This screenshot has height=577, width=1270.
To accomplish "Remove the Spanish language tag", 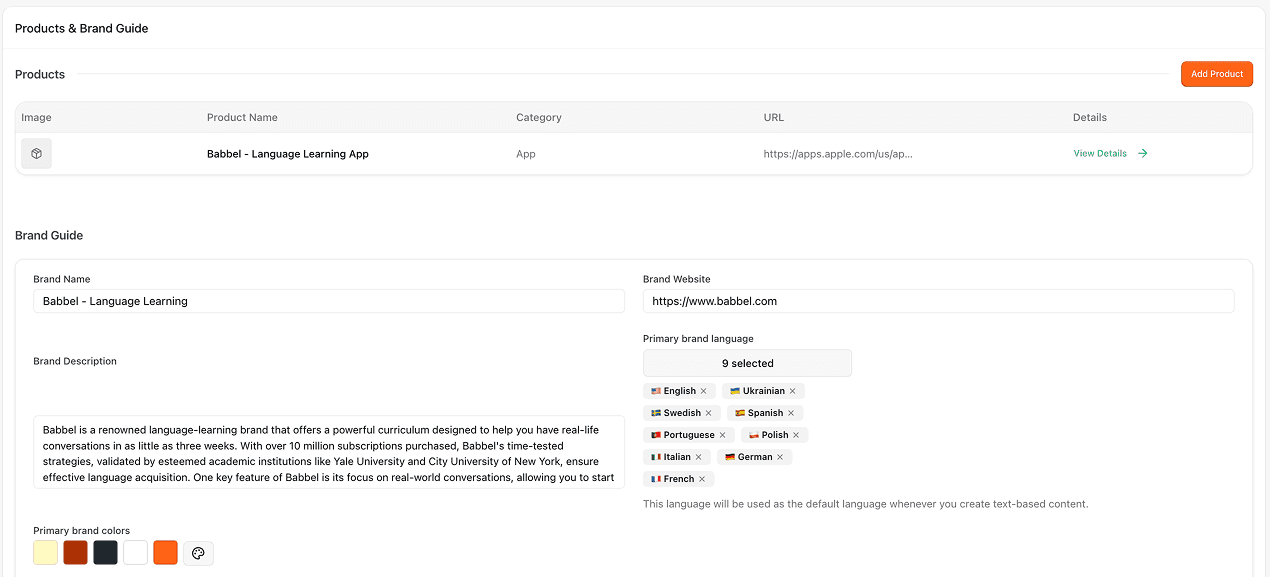I will click(x=791, y=413).
